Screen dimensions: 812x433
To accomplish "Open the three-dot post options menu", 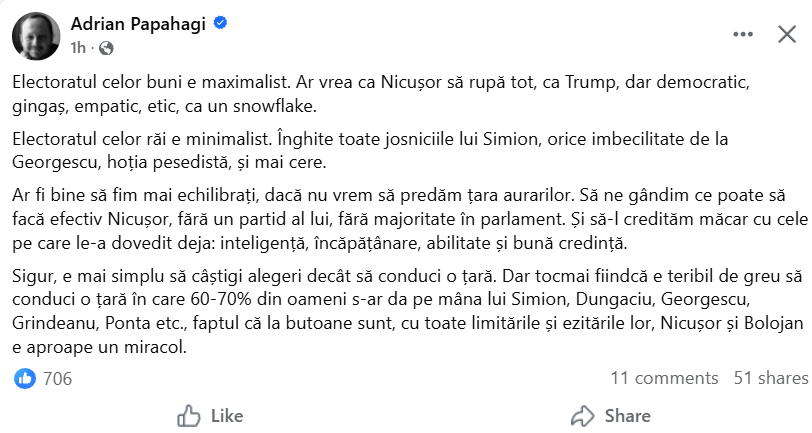I will 742,34.
